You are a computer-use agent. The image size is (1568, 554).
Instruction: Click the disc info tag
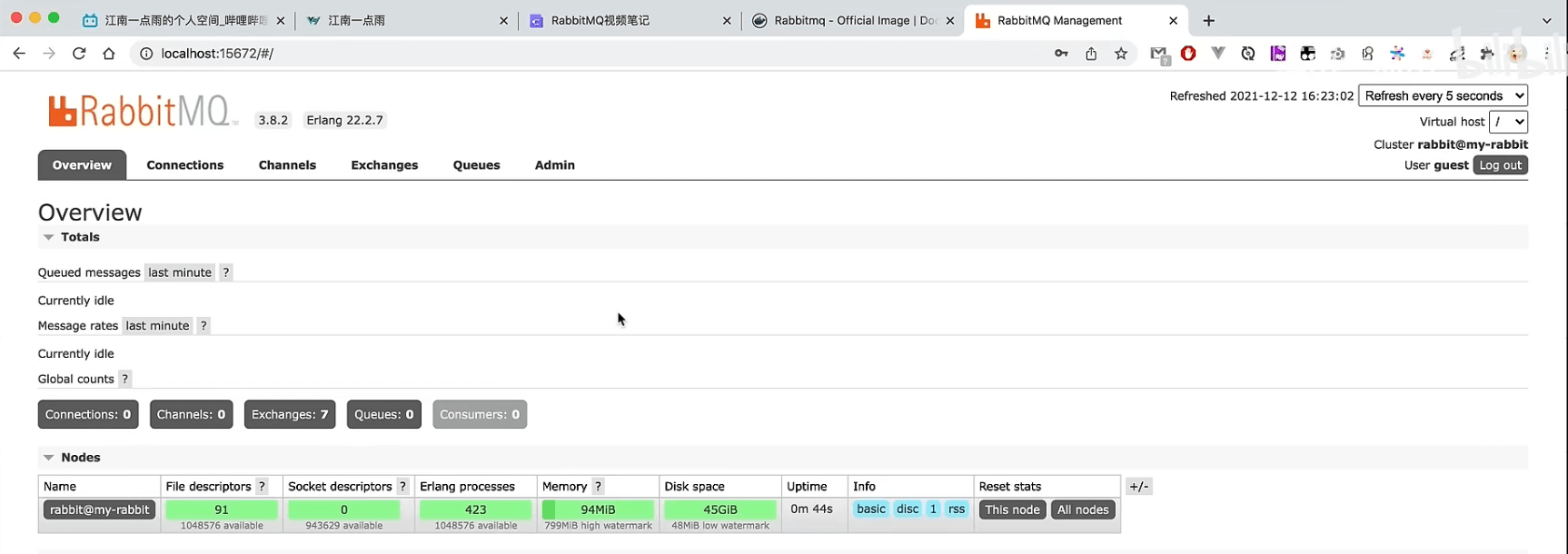908,509
